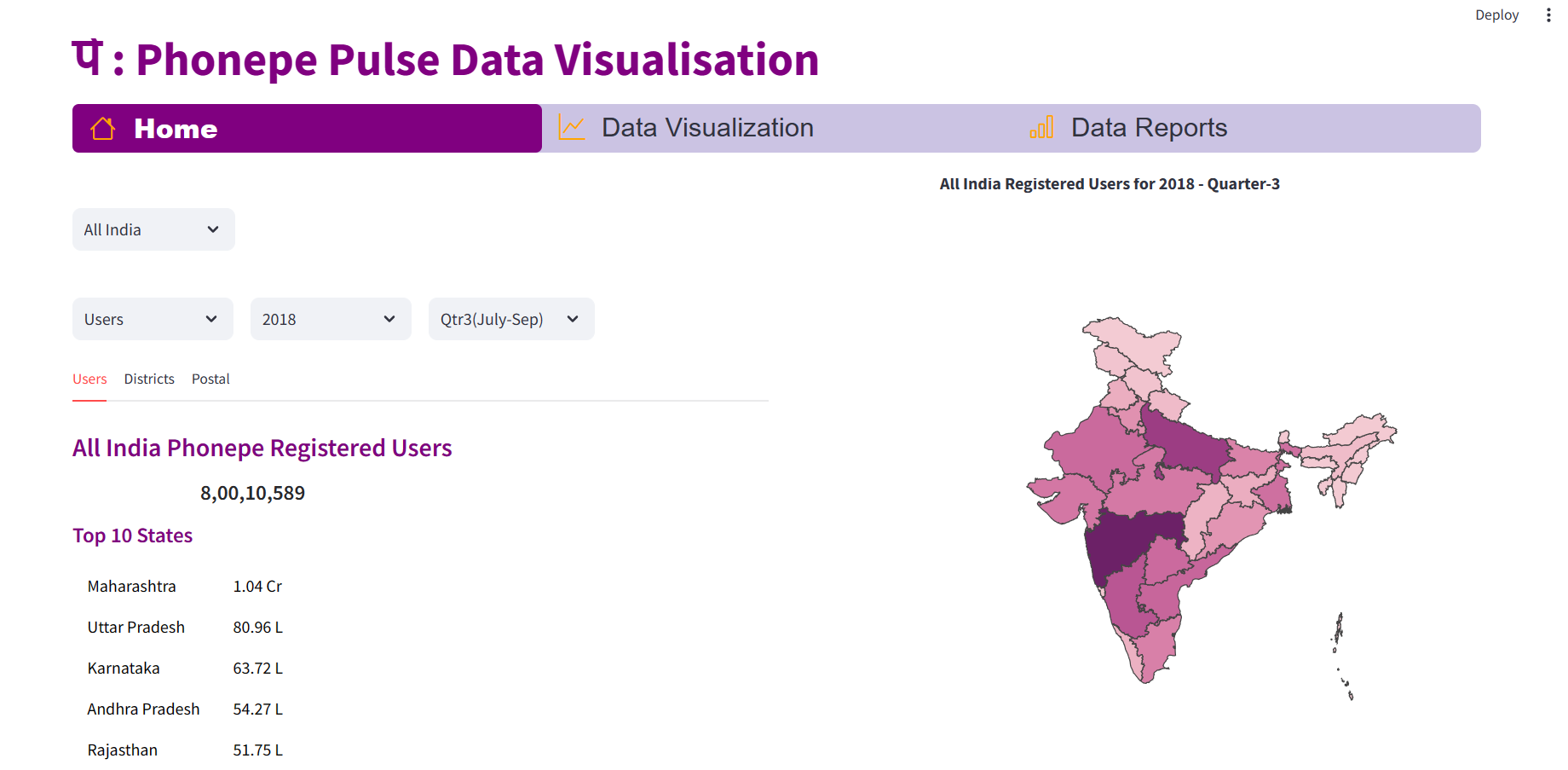Click the Home navigation tab

(x=176, y=128)
